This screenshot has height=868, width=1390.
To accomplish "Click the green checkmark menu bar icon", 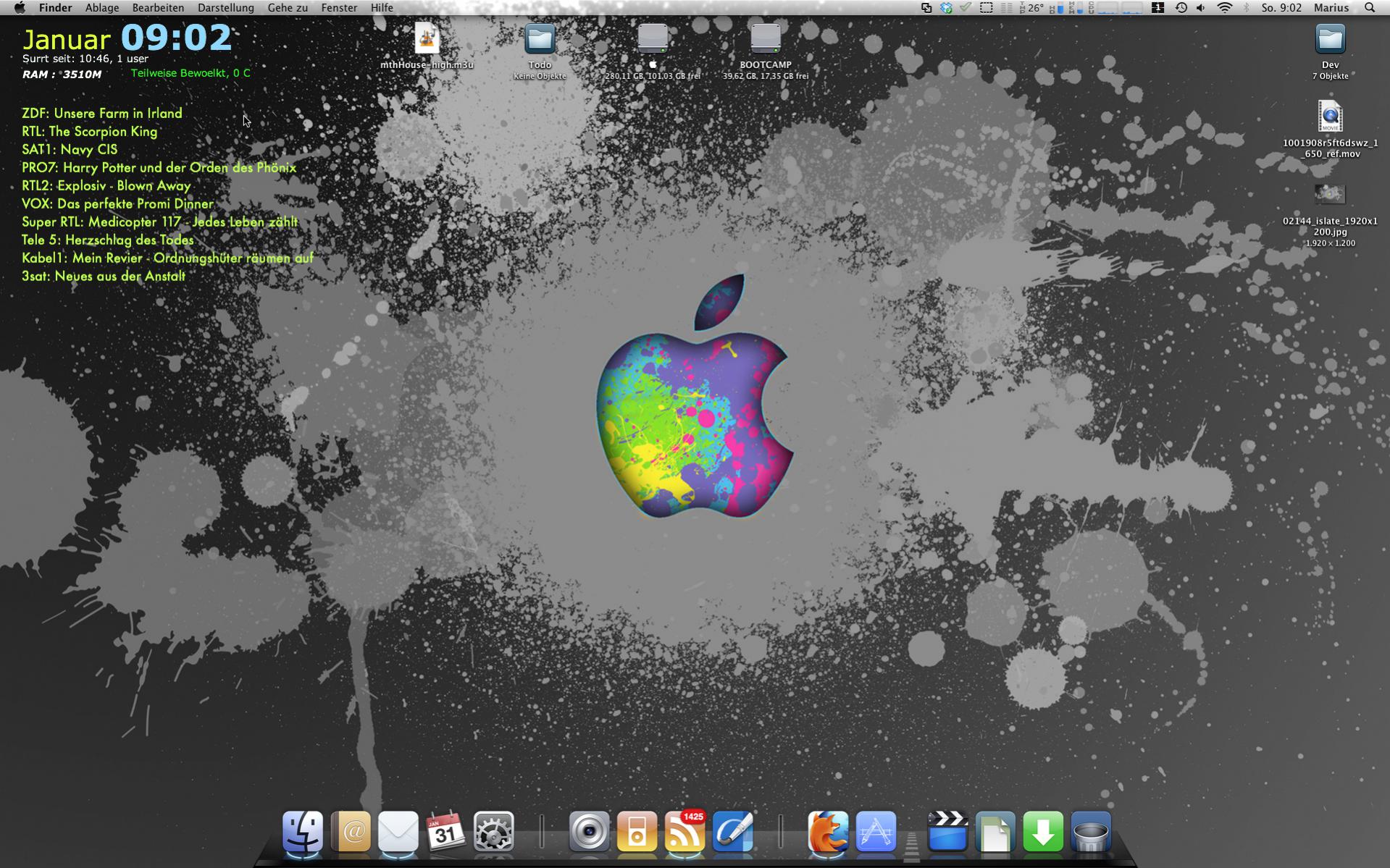I will click(x=966, y=8).
